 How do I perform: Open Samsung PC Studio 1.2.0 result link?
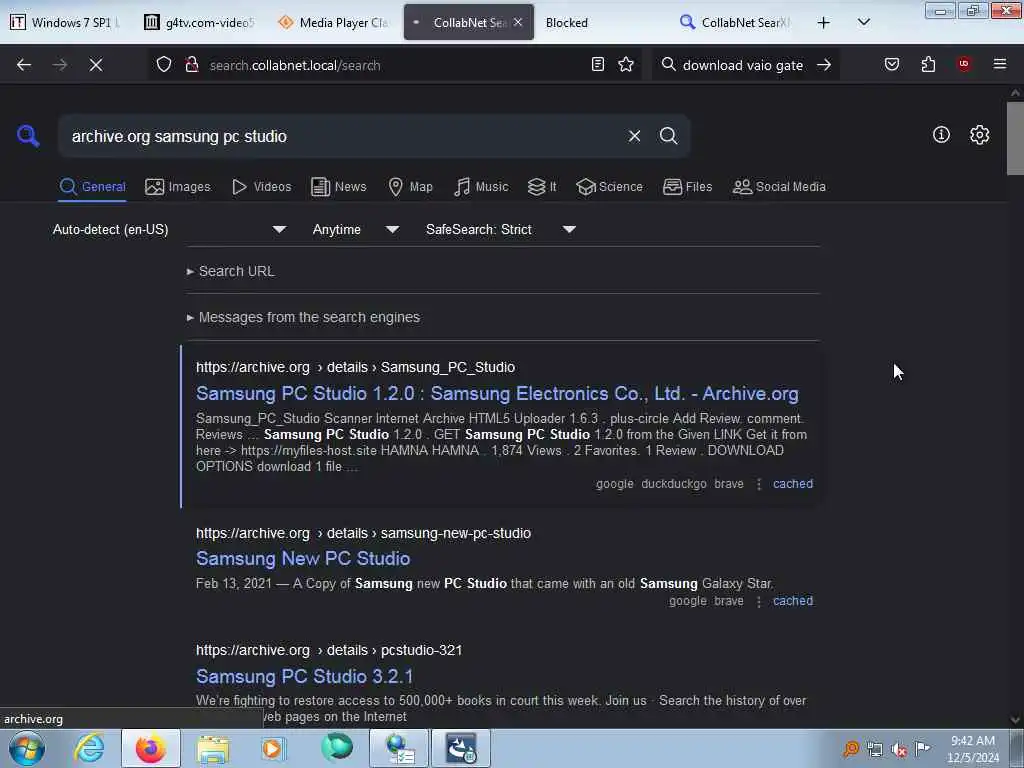coord(497,394)
